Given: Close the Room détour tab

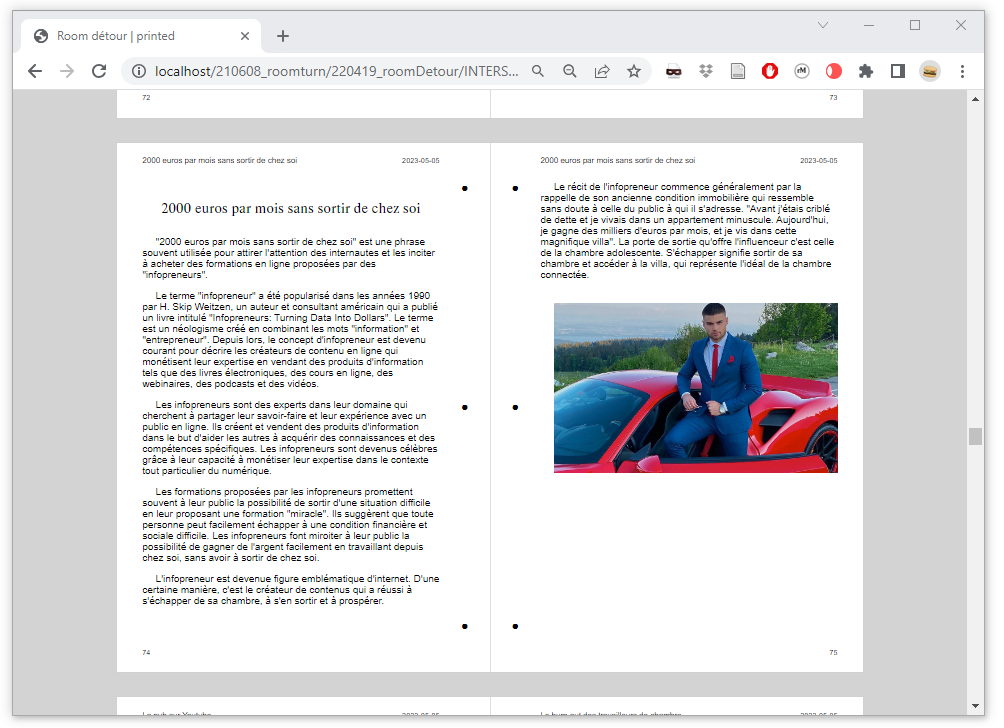Looking at the screenshot, I should 245,36.
